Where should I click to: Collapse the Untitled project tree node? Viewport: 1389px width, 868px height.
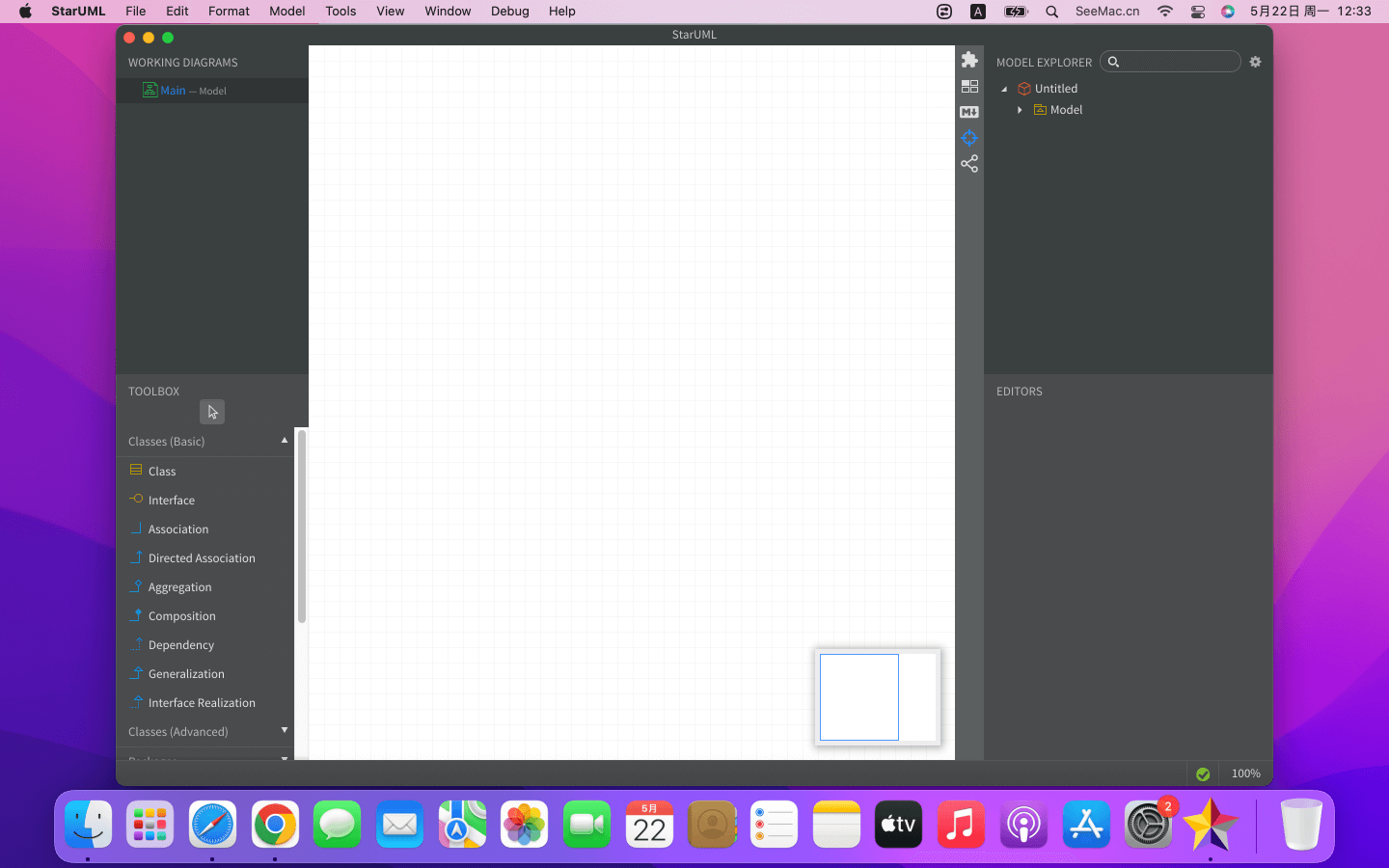coord(1004,89)
